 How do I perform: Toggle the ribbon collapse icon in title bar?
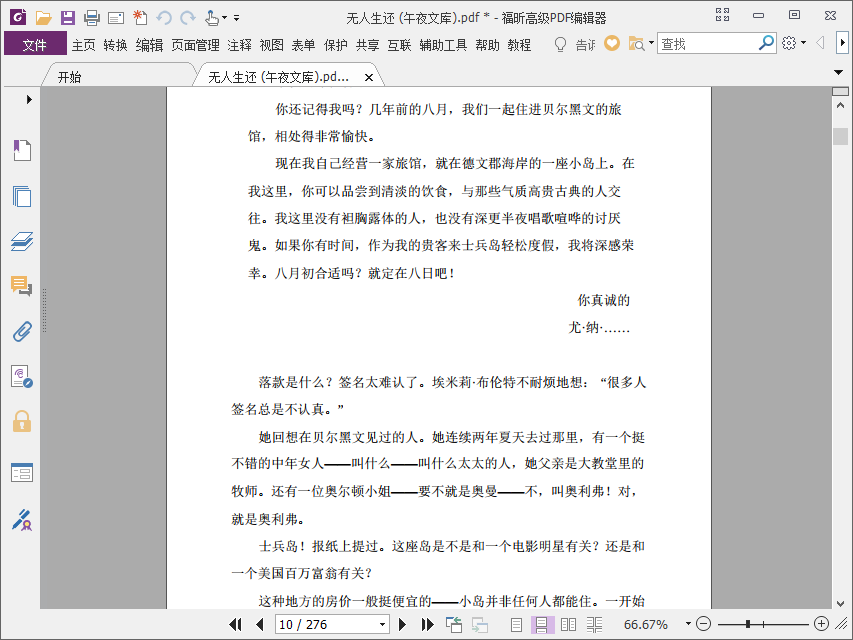722,15
